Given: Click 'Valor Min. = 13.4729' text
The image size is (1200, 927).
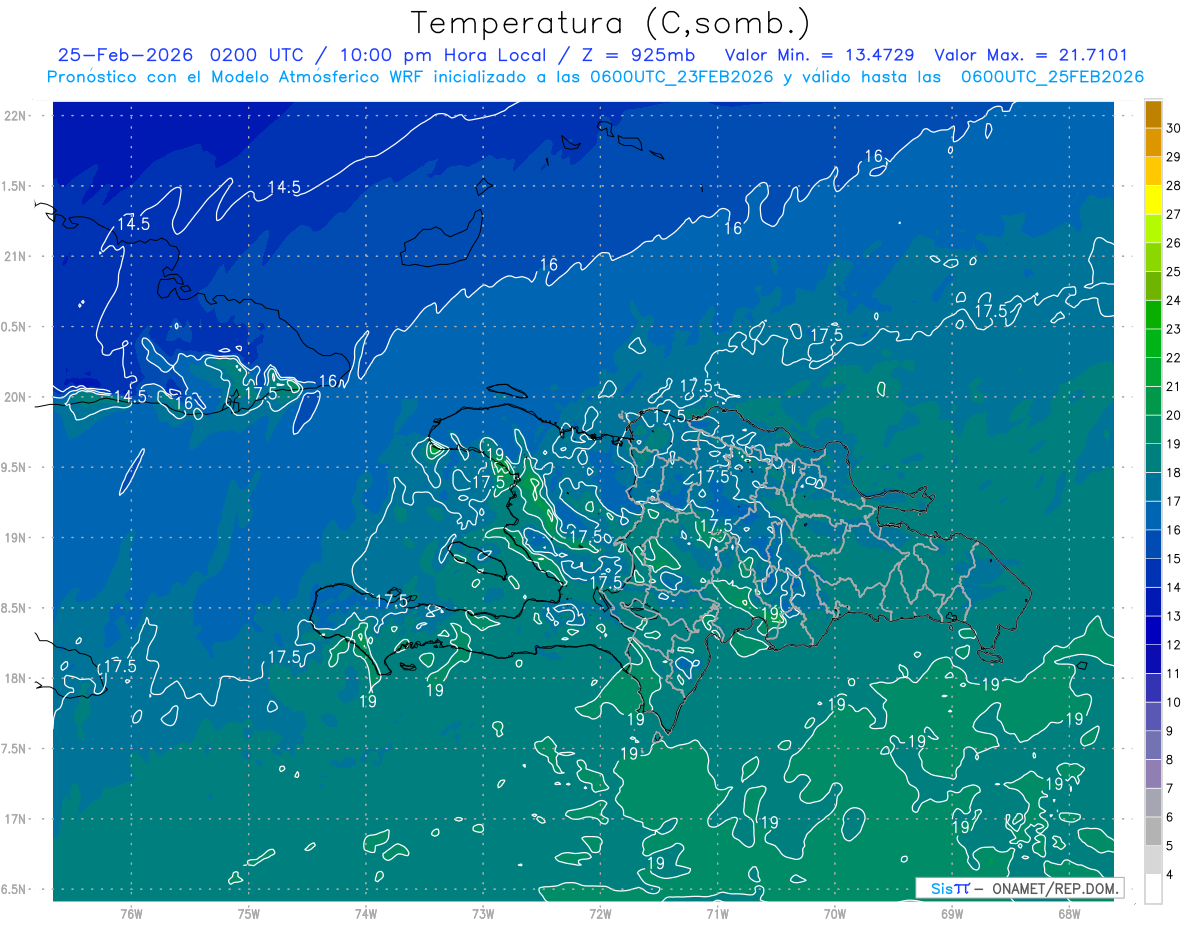Looking at the screenshot, I should (821, 55).
